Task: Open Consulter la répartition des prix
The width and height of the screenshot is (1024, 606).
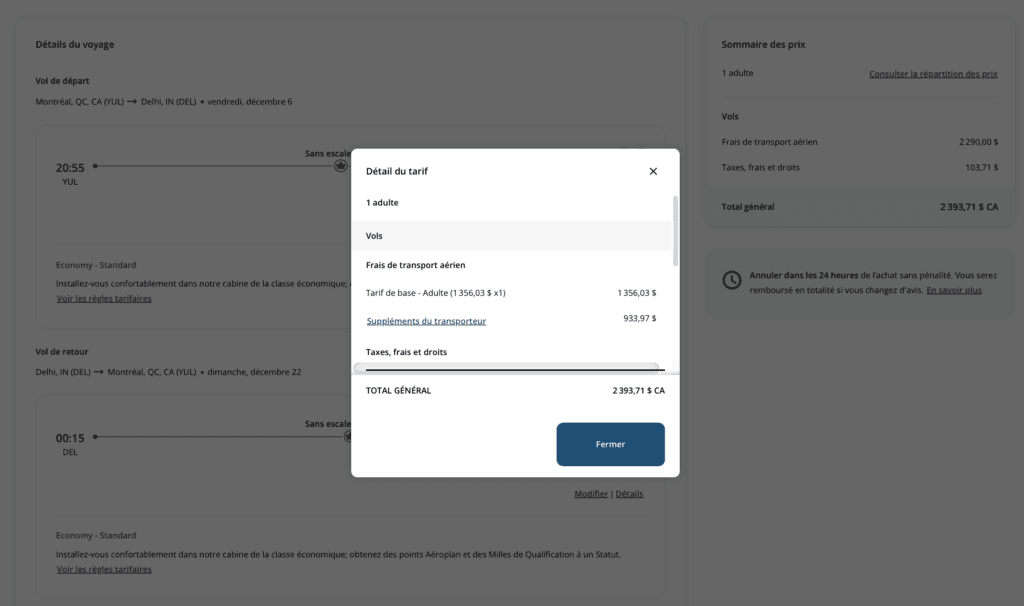Action: (933, 74)
